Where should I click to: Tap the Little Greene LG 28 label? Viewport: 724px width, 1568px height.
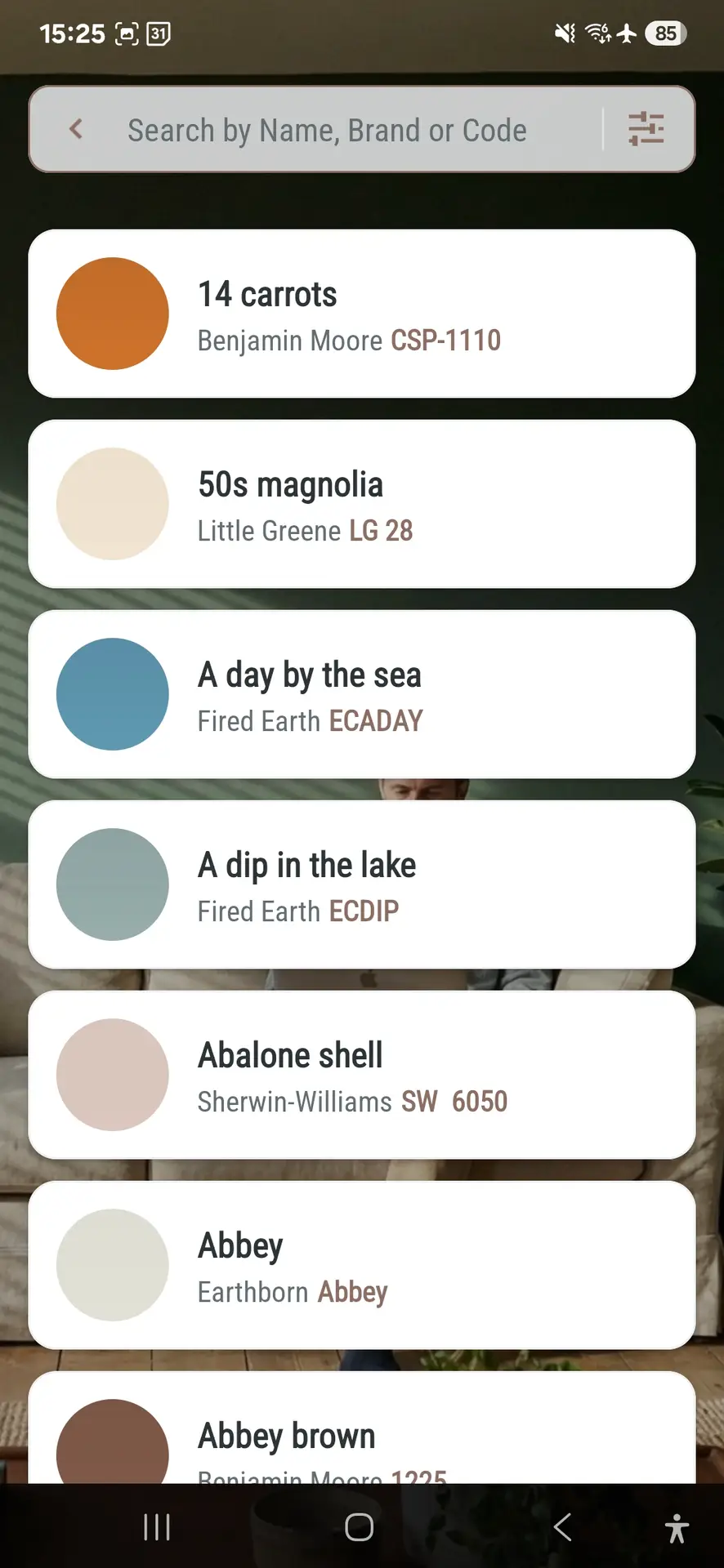[x=305, y=531]
